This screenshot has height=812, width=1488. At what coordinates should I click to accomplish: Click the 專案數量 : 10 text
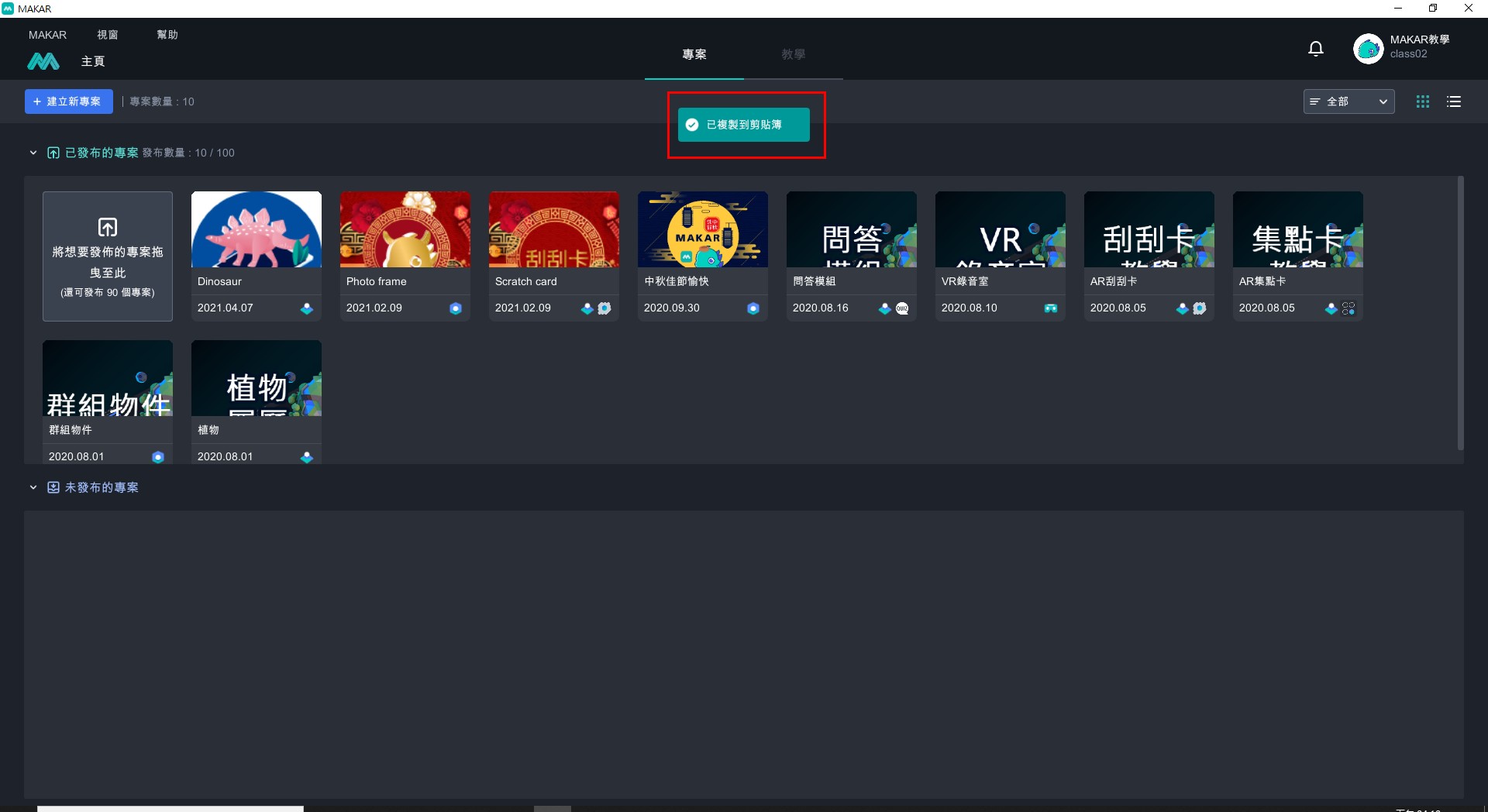pos(162,101)
